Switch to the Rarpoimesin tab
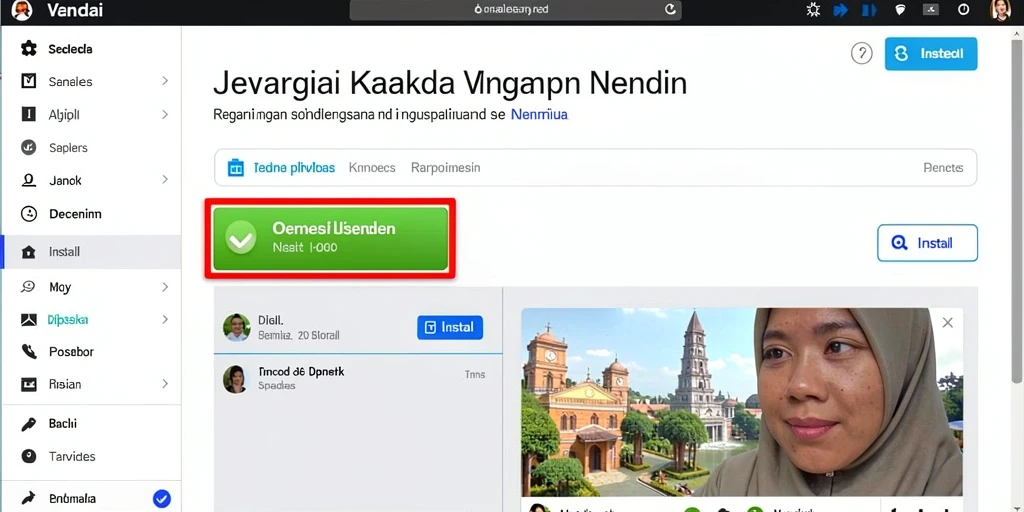Screen dimensions: 1024x512 445,168
